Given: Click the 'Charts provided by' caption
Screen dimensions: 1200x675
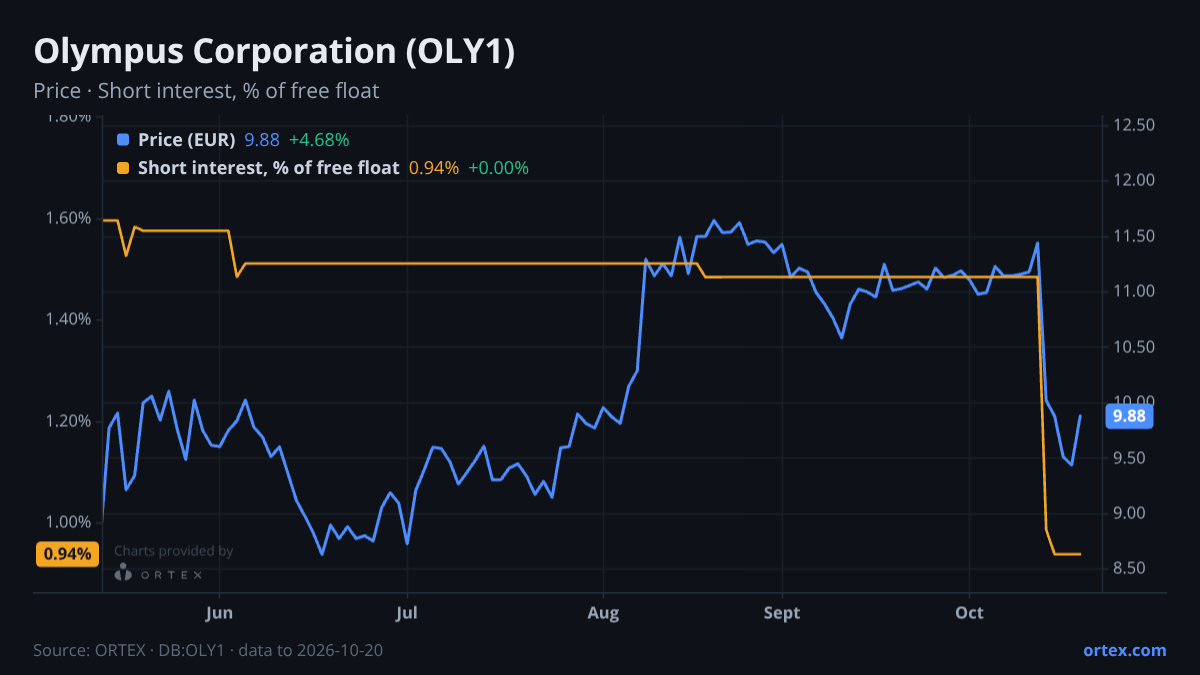Looking at the screenshot, I should tap(174, 551).
